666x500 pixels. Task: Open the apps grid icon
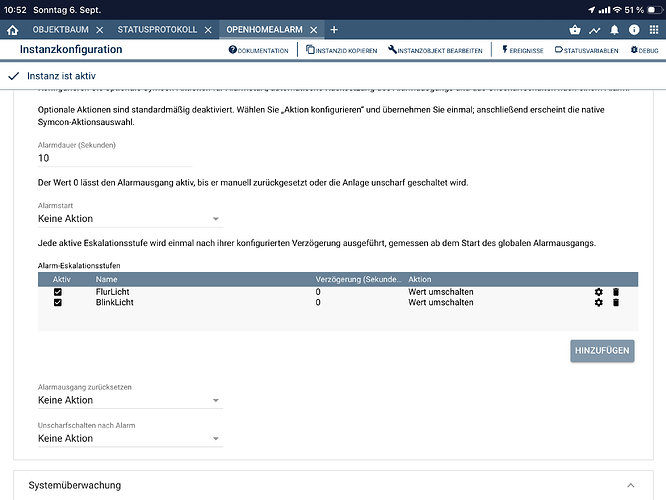click(x=654, y=29)
